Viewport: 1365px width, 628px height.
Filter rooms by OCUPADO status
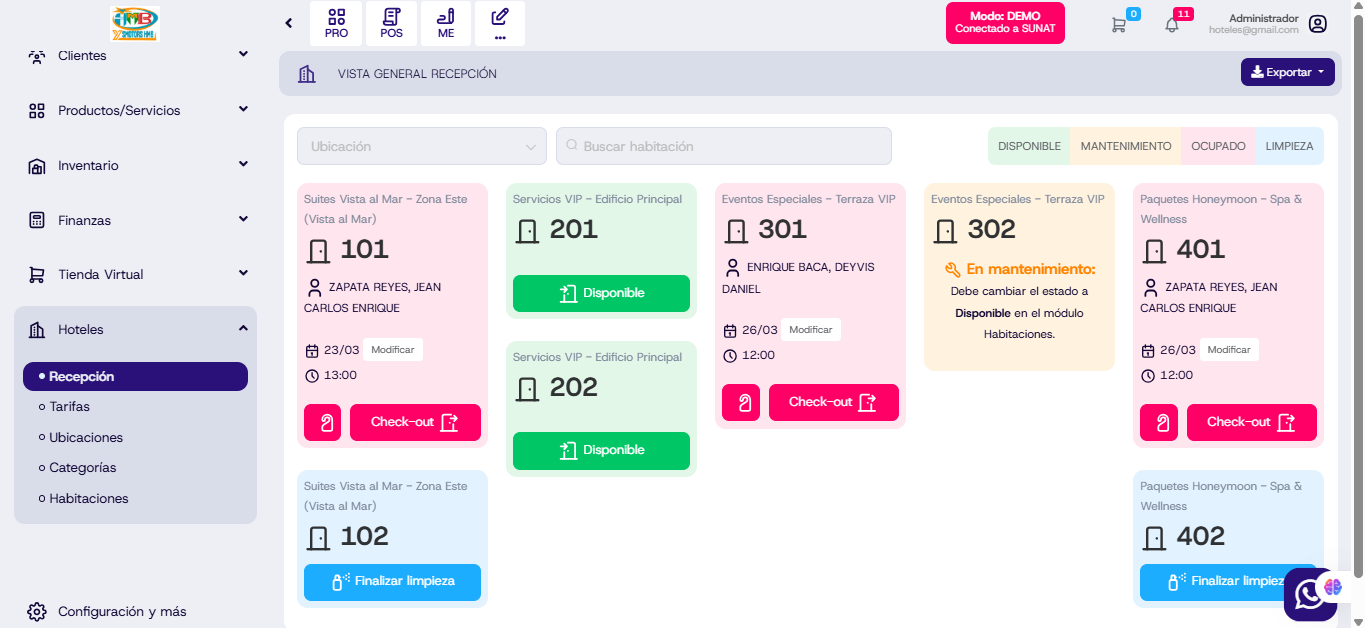point(1218,146)
